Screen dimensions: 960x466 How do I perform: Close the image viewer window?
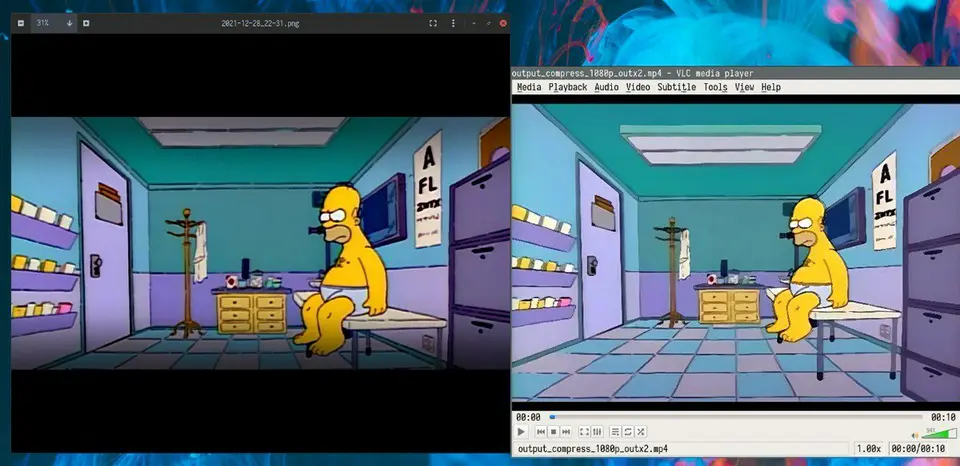click(503, 23)
